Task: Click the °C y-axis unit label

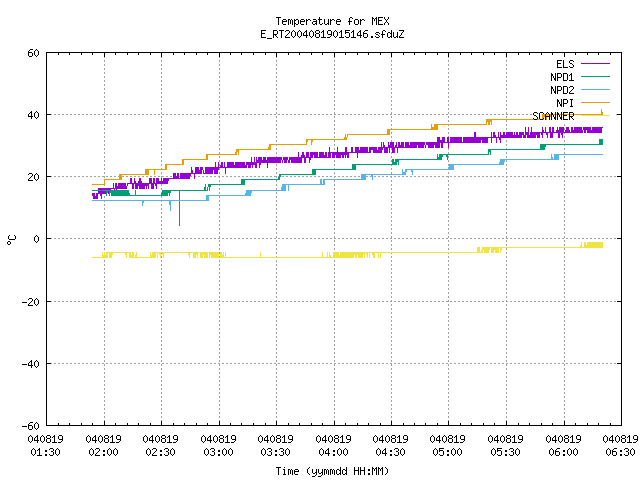Action: click(x=11, y=240)
